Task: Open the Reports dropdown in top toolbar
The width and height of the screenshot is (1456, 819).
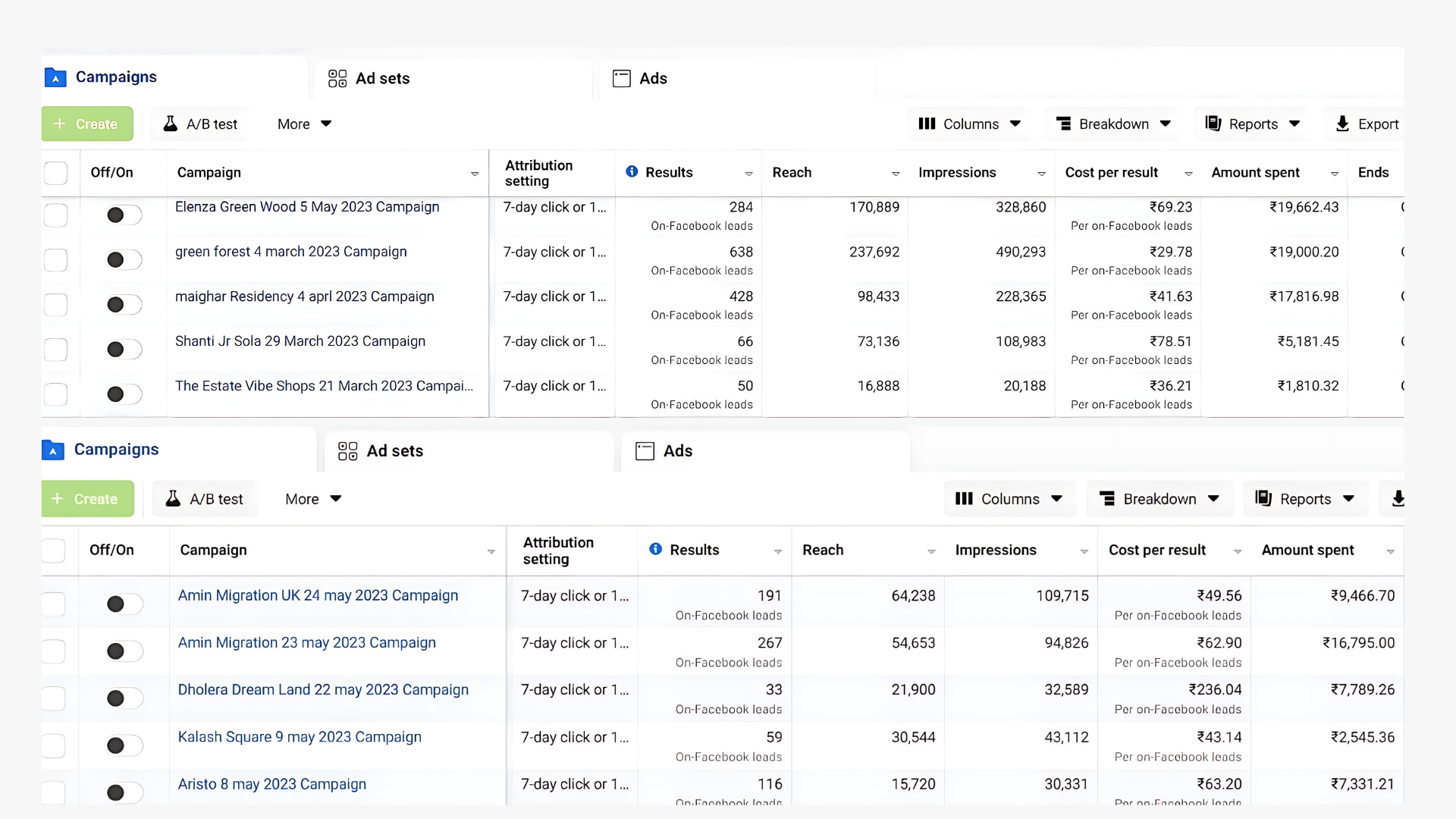Action: pyautogui.click(x=1252, y=124)
